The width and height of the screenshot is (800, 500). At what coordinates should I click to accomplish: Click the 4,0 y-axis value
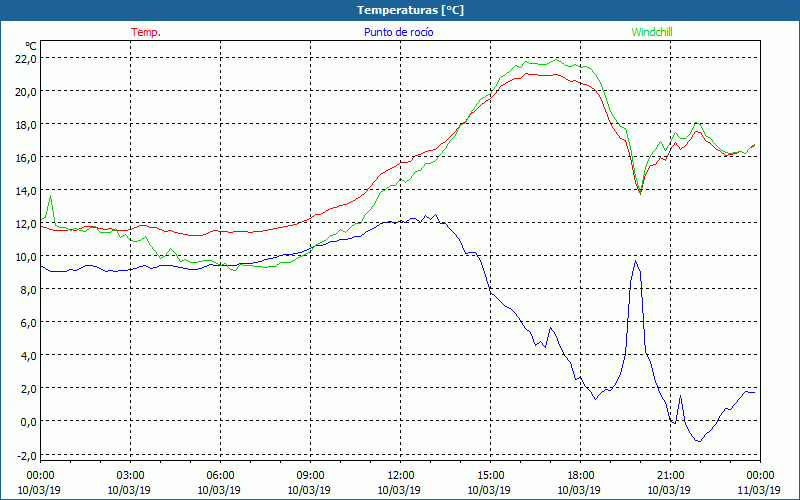(x=29, y=356)
